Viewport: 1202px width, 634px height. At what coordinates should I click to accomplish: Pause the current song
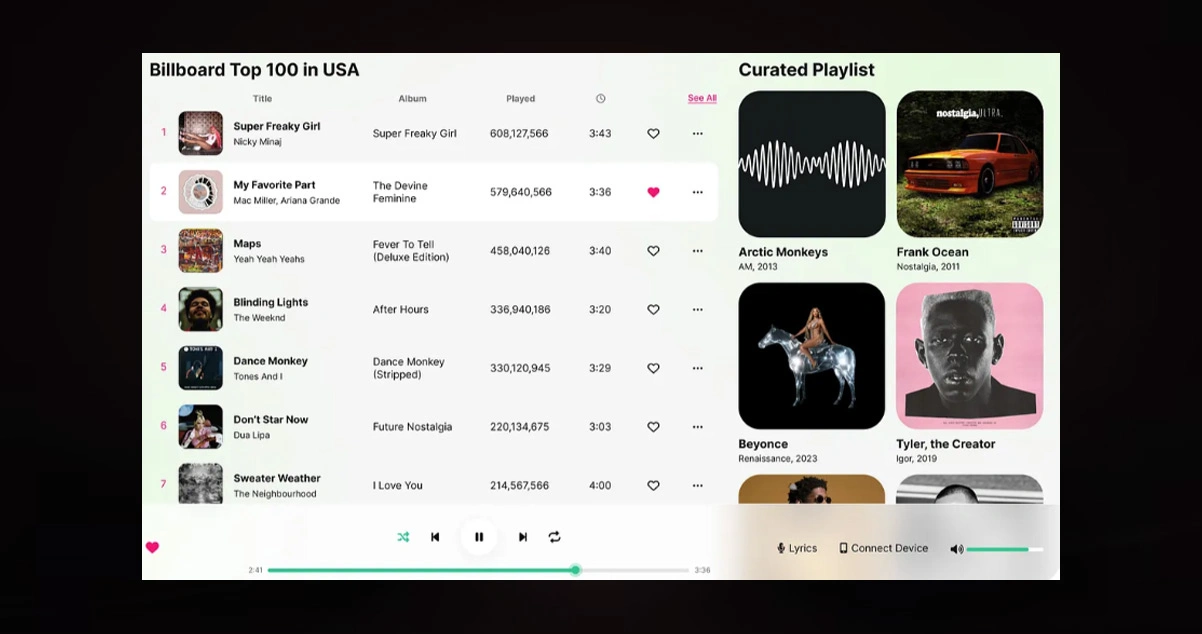point(479,537)
